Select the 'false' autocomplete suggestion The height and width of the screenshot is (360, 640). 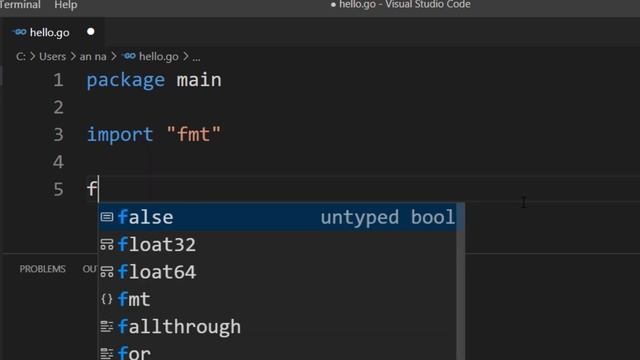click(x=278, y=217)
